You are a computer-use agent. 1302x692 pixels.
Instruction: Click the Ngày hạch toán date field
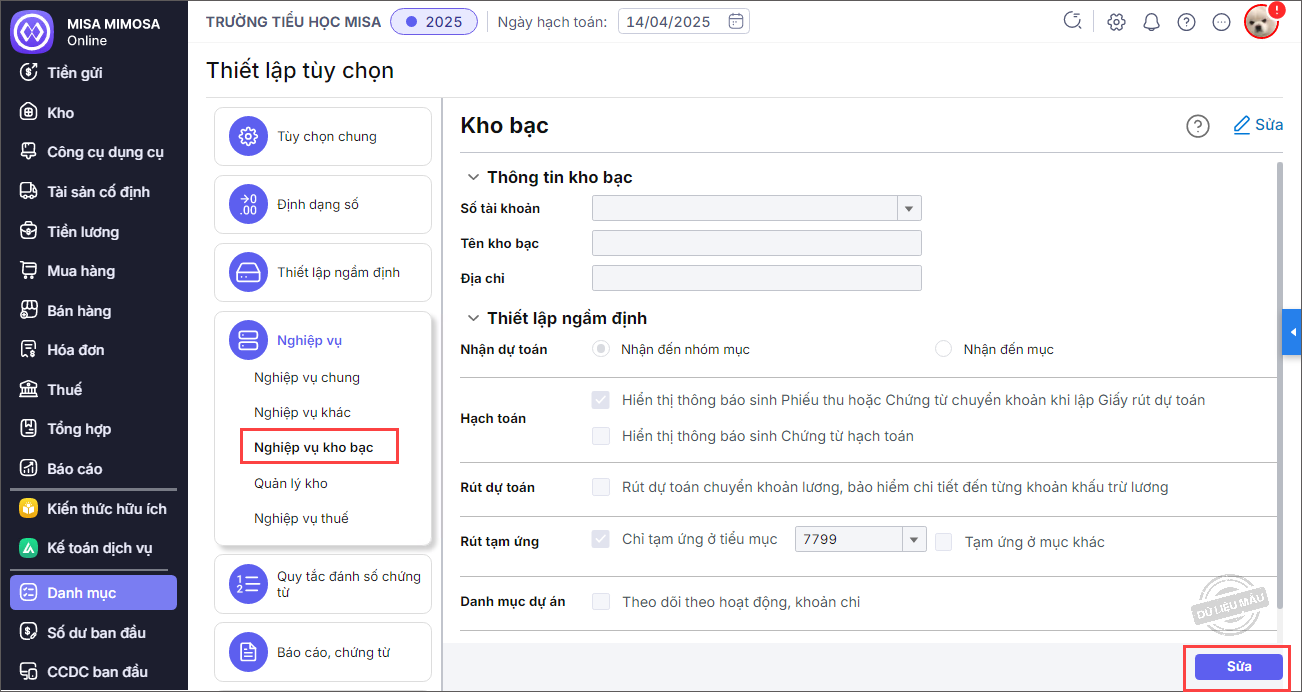[684, 21]
